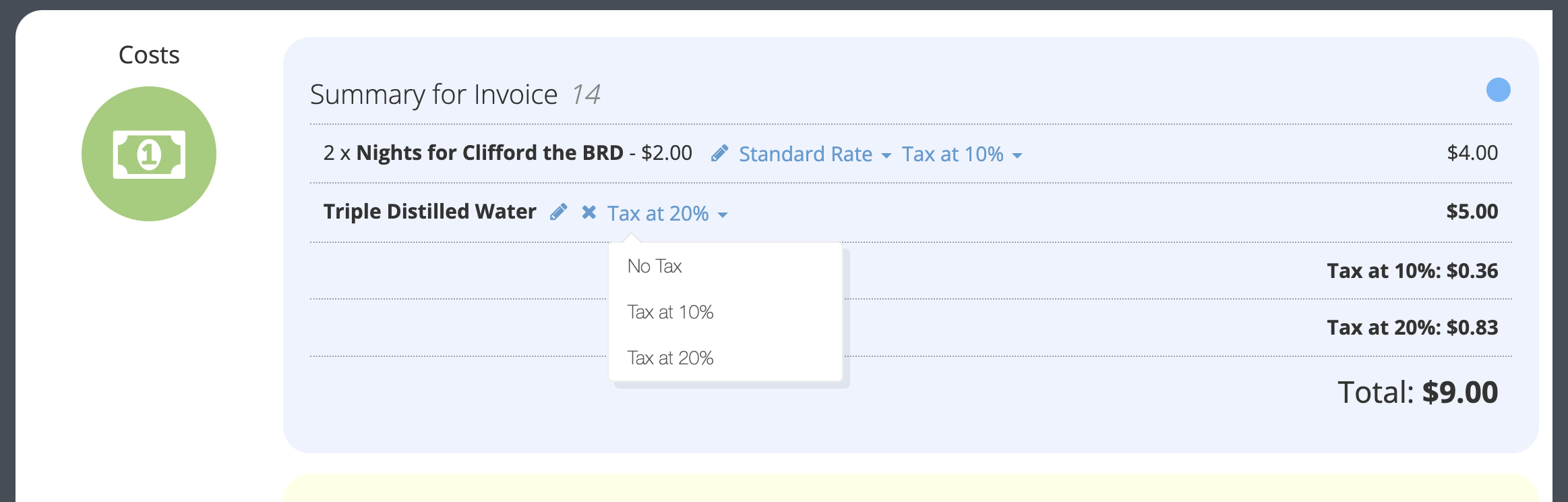Remove the Triple Distilled Water item
The height and width of the screenshot is (502, 1568).
(589, 213)
